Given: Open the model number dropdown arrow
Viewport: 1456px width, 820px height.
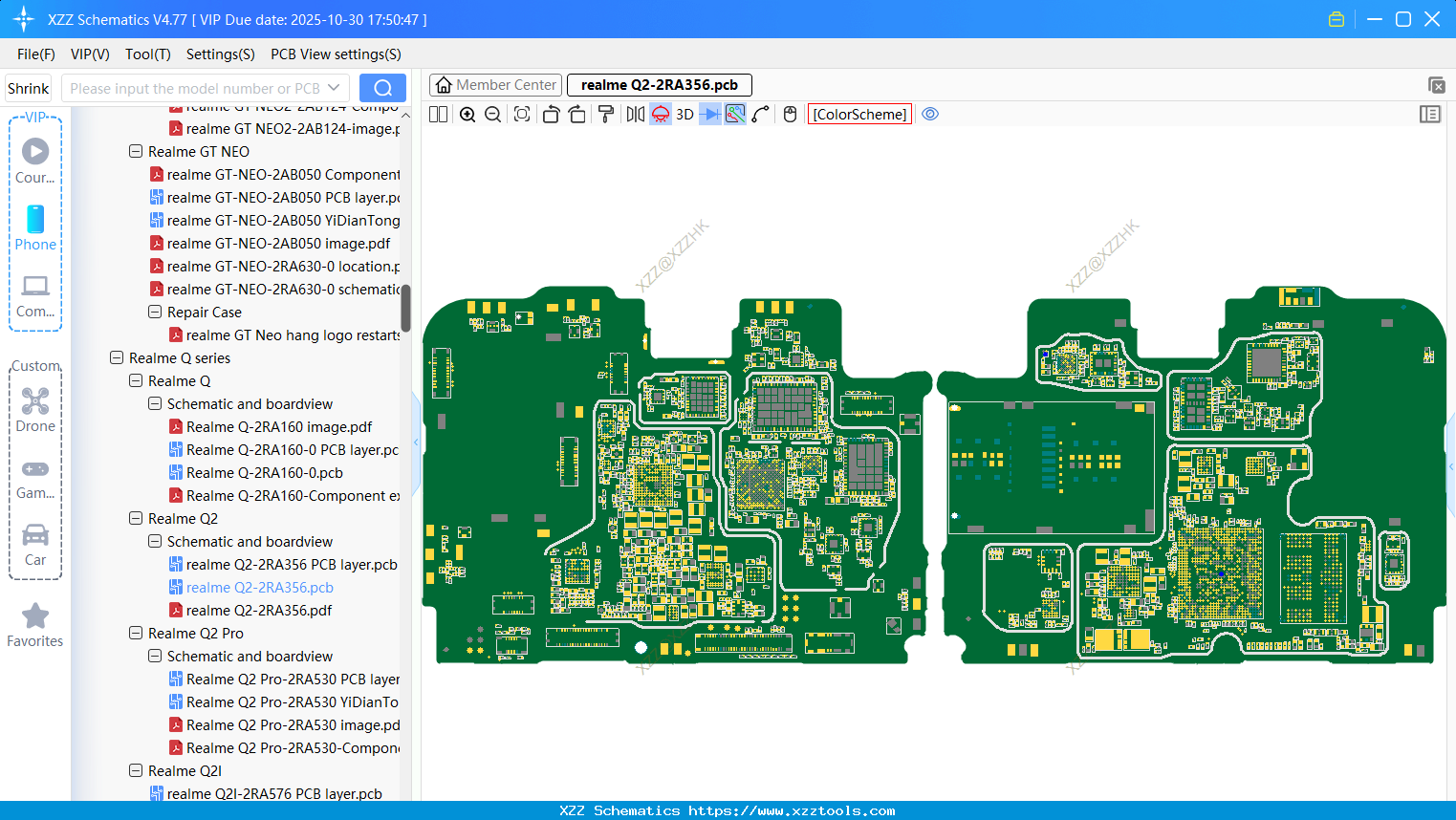Looking at the screenshot, I should [334, 88].
